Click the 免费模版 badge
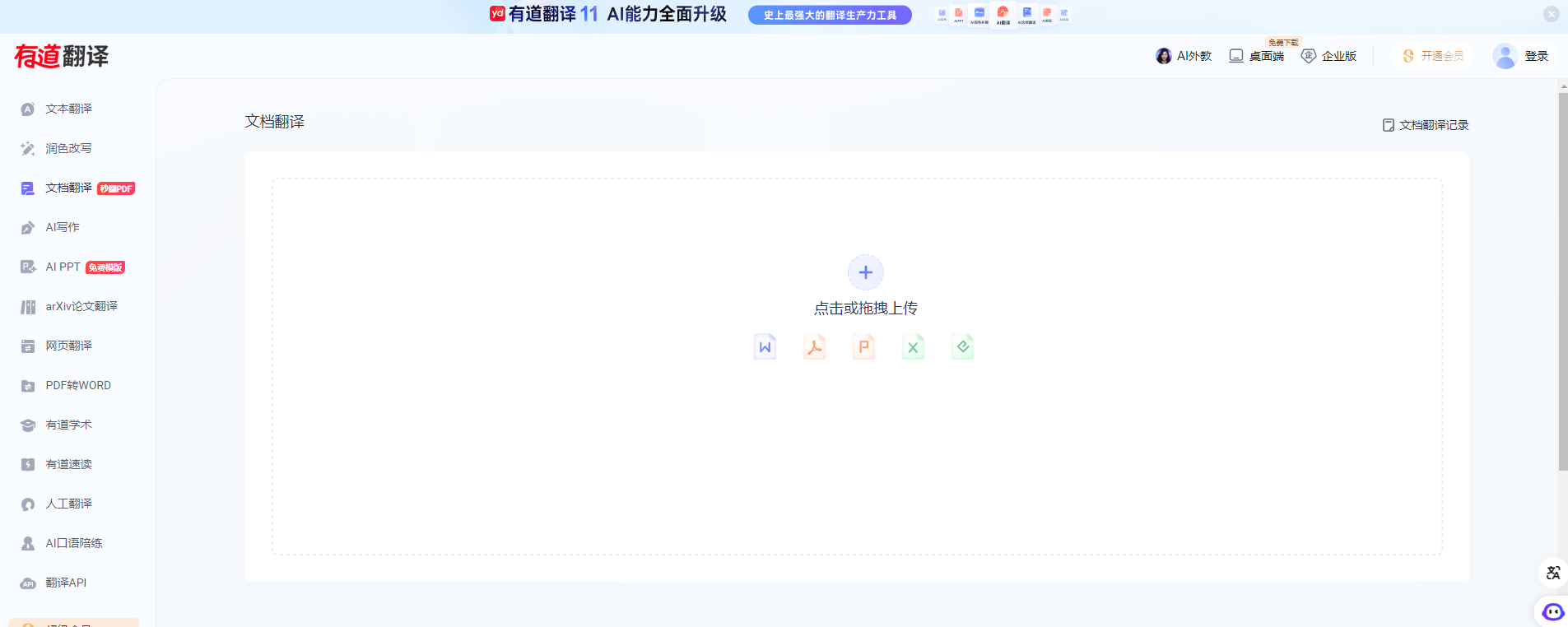 (x=105, y=267)
